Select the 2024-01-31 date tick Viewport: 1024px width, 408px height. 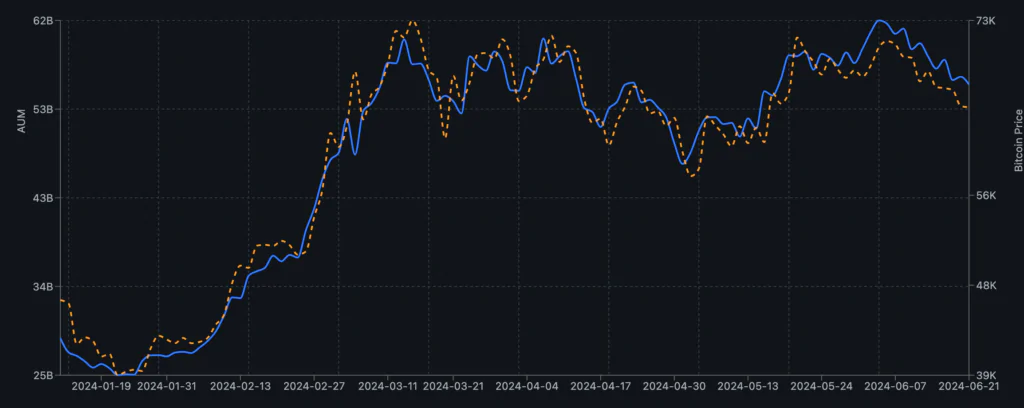click(167, 385)
